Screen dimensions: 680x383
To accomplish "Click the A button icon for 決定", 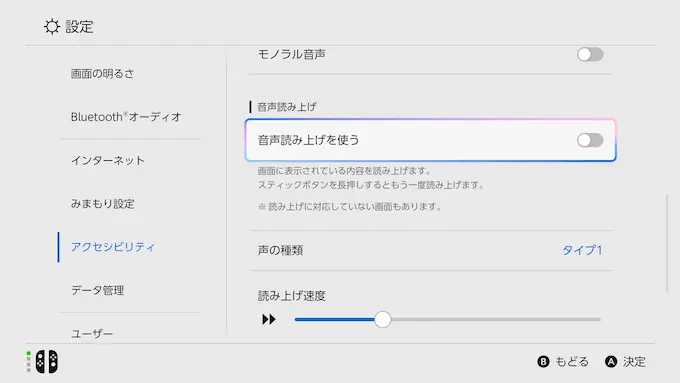I will [611, 362].
